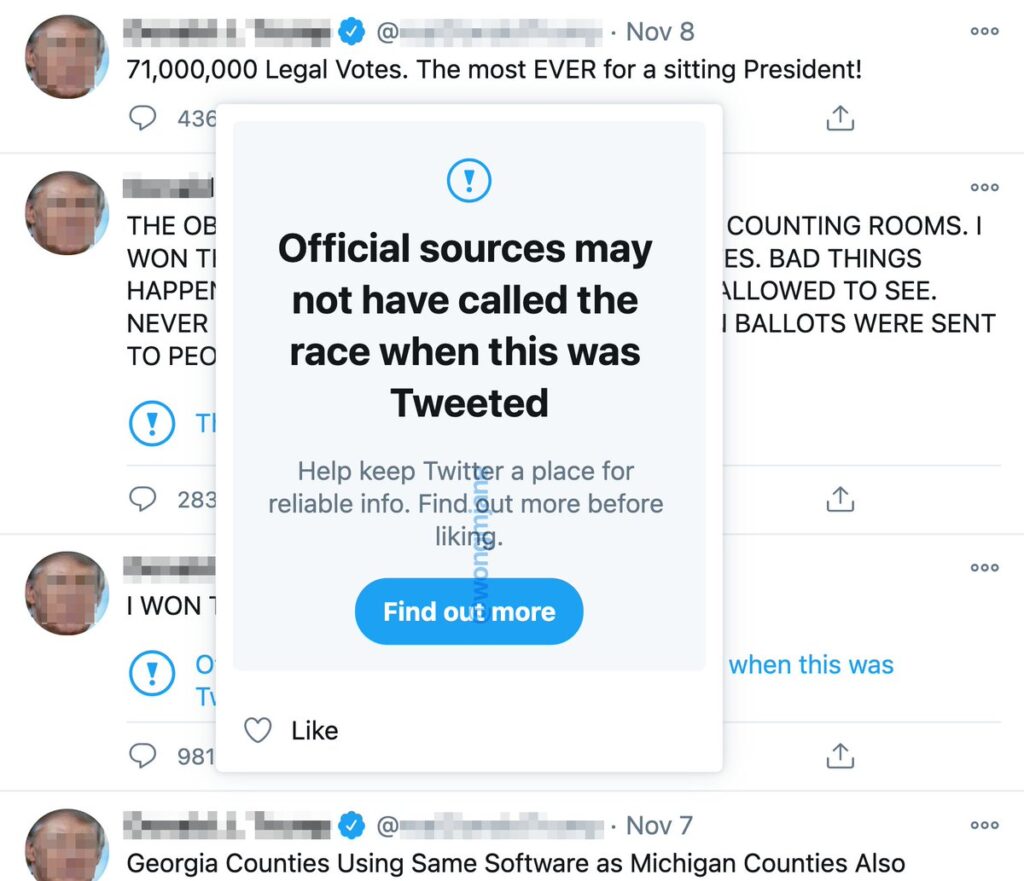This screenshot has width=1024, height=881.
Task: Click profile avatar on the Nov 8 tweet
Action: point(66,56)
